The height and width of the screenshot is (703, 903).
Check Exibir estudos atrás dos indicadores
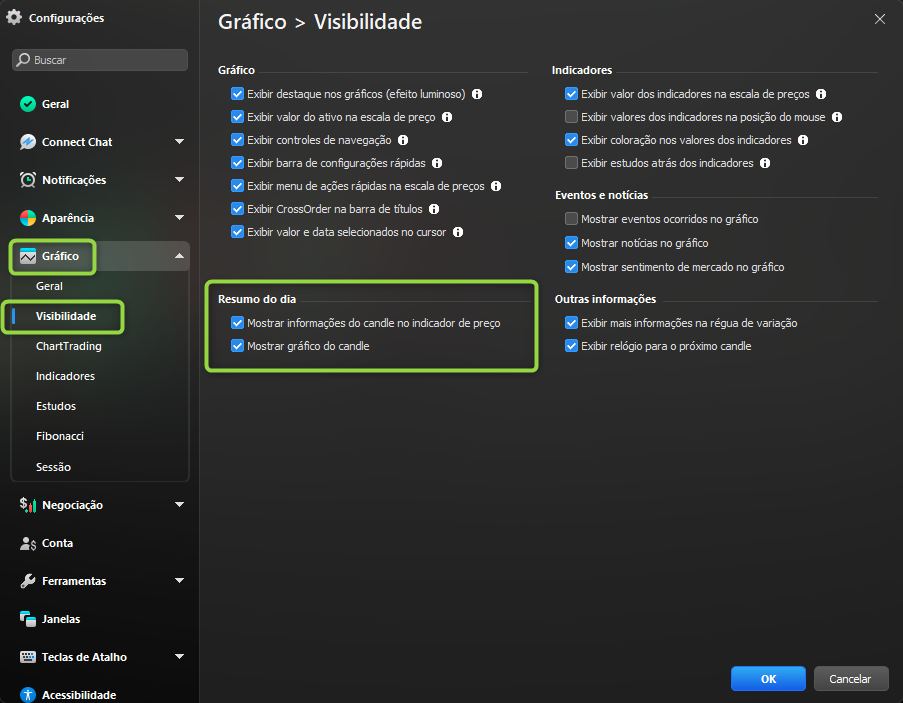coord(571,163)
